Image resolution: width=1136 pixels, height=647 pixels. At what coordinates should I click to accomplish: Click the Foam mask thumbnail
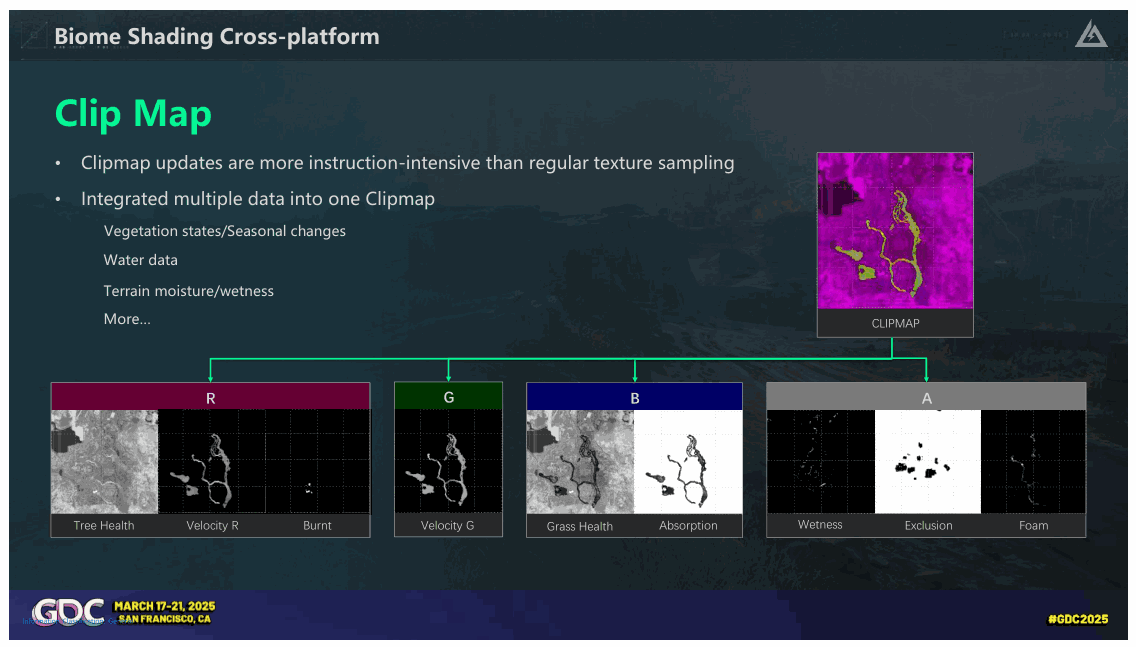click(1033, 462)
